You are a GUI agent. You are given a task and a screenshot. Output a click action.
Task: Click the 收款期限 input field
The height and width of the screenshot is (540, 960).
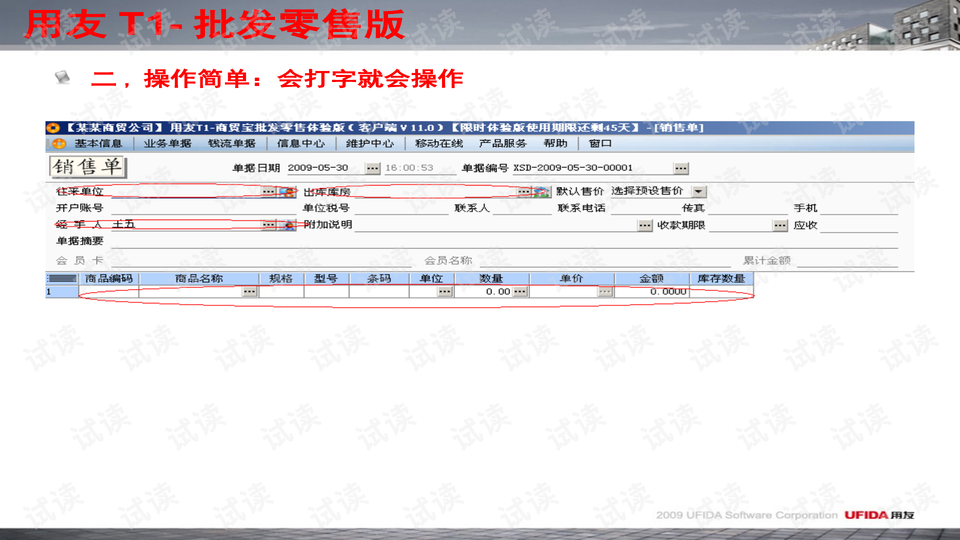tap(740, 225)
